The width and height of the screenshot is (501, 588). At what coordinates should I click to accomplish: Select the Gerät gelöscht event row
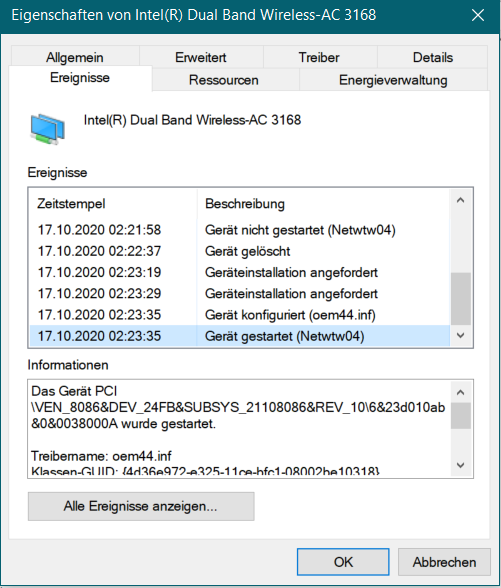(239, 251)
